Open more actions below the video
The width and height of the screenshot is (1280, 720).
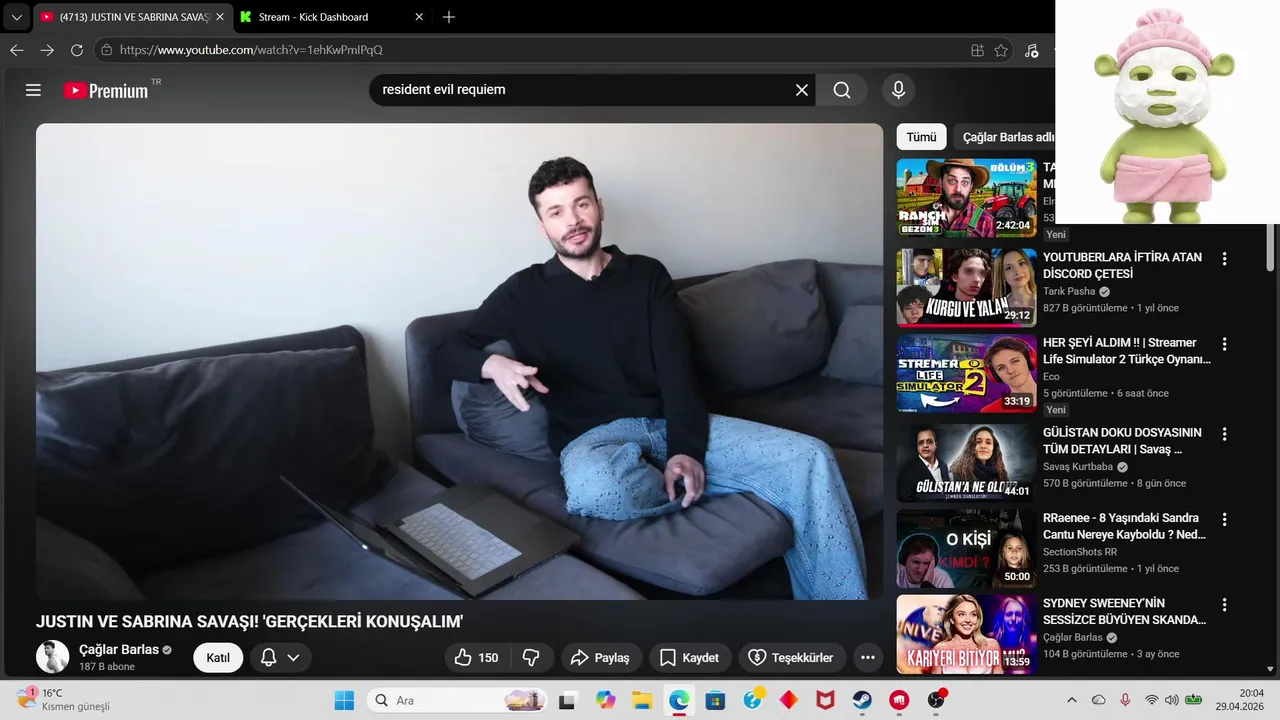click(868, 657)
